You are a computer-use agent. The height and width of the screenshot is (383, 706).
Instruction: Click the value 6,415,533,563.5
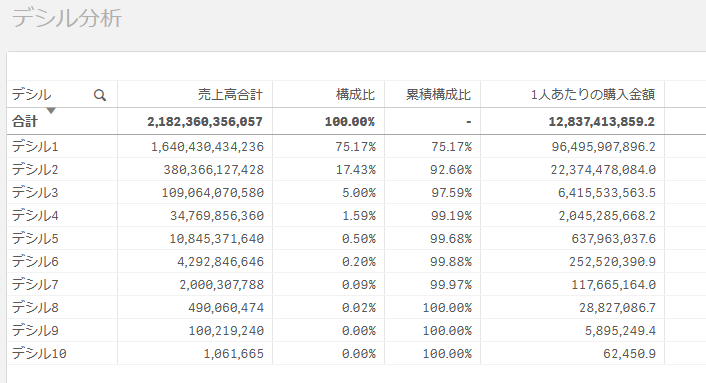coord(607,193)
